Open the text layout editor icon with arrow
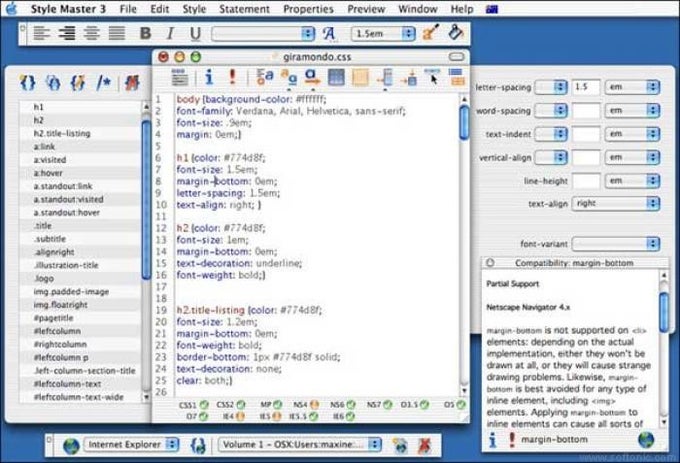The width and height of the screenshot is (680, 463). (x=312, y=77)
